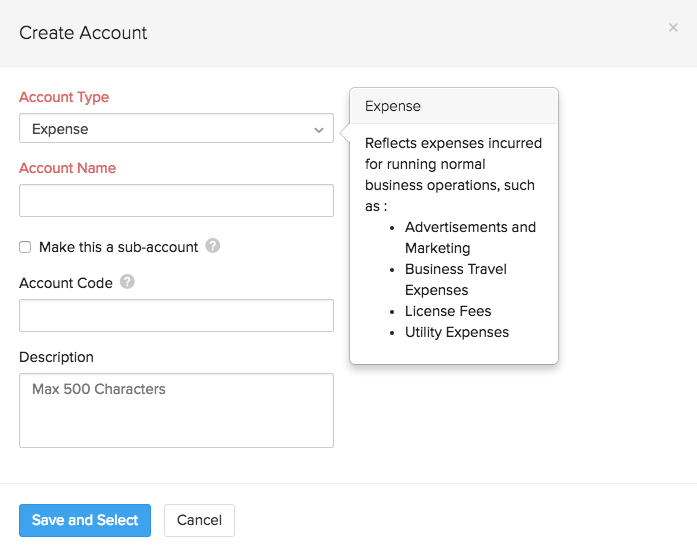
Task: Click the Description text area
Action: pyautogui.click(x=176, y=410)
